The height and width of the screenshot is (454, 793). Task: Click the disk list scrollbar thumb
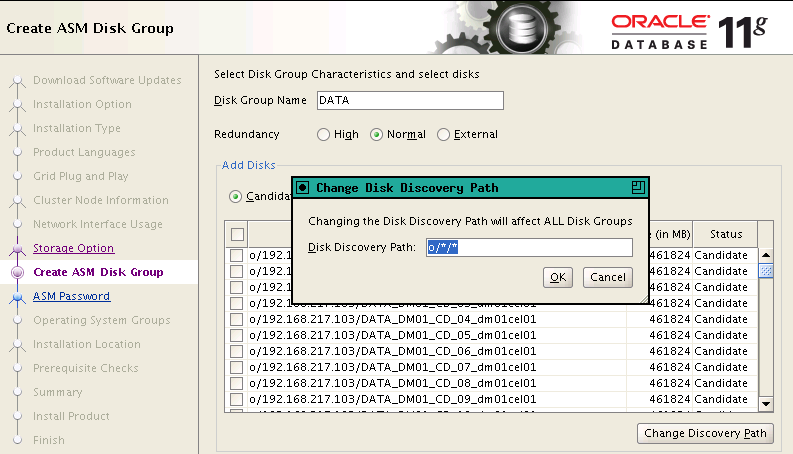point(766,271)
